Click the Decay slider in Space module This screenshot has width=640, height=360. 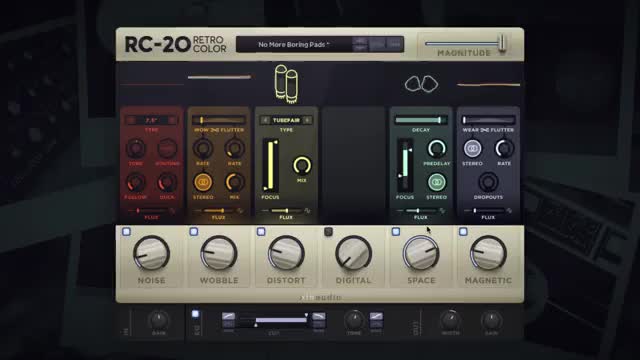(421, 120)
